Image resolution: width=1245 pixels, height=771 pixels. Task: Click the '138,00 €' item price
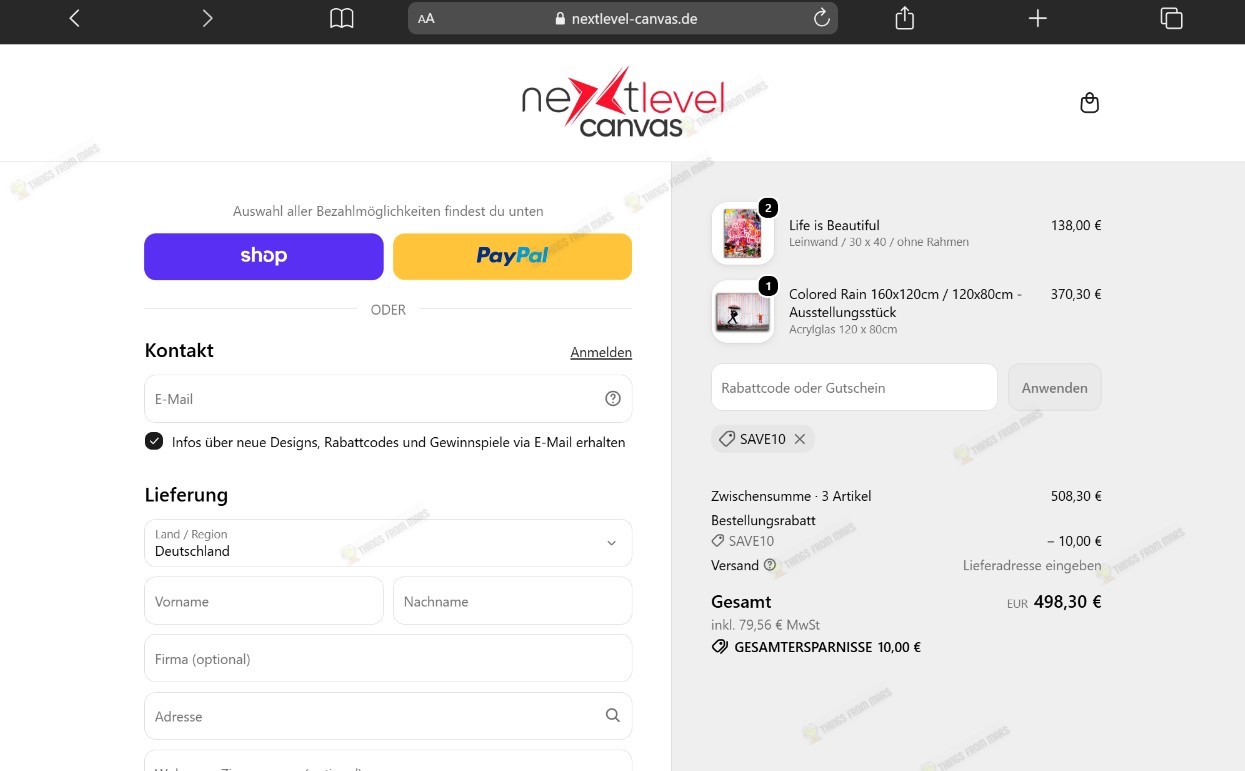click(x=1076, y=225)
